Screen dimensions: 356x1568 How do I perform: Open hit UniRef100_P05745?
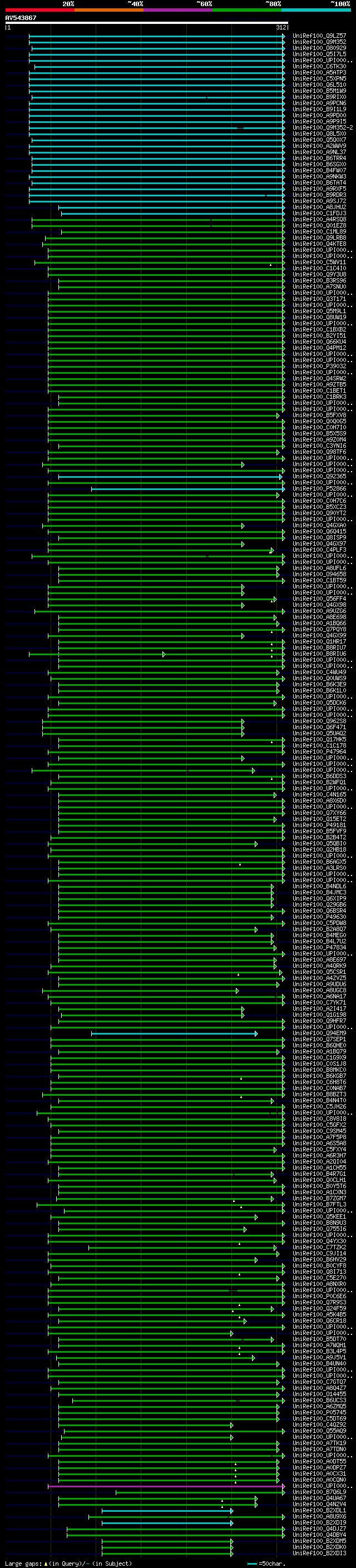point(319,1413)
